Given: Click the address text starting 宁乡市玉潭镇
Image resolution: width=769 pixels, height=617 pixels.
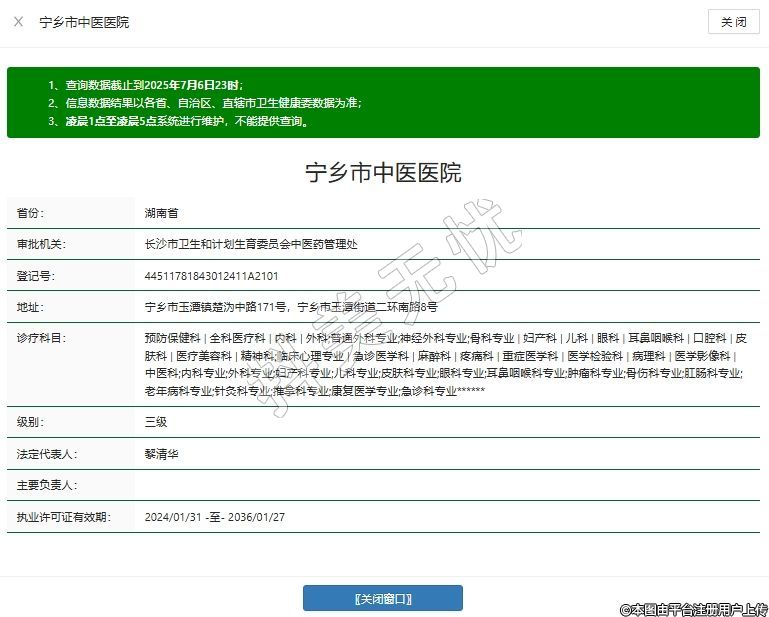Looking at the screenshot, I should click(x=291, y=306).
